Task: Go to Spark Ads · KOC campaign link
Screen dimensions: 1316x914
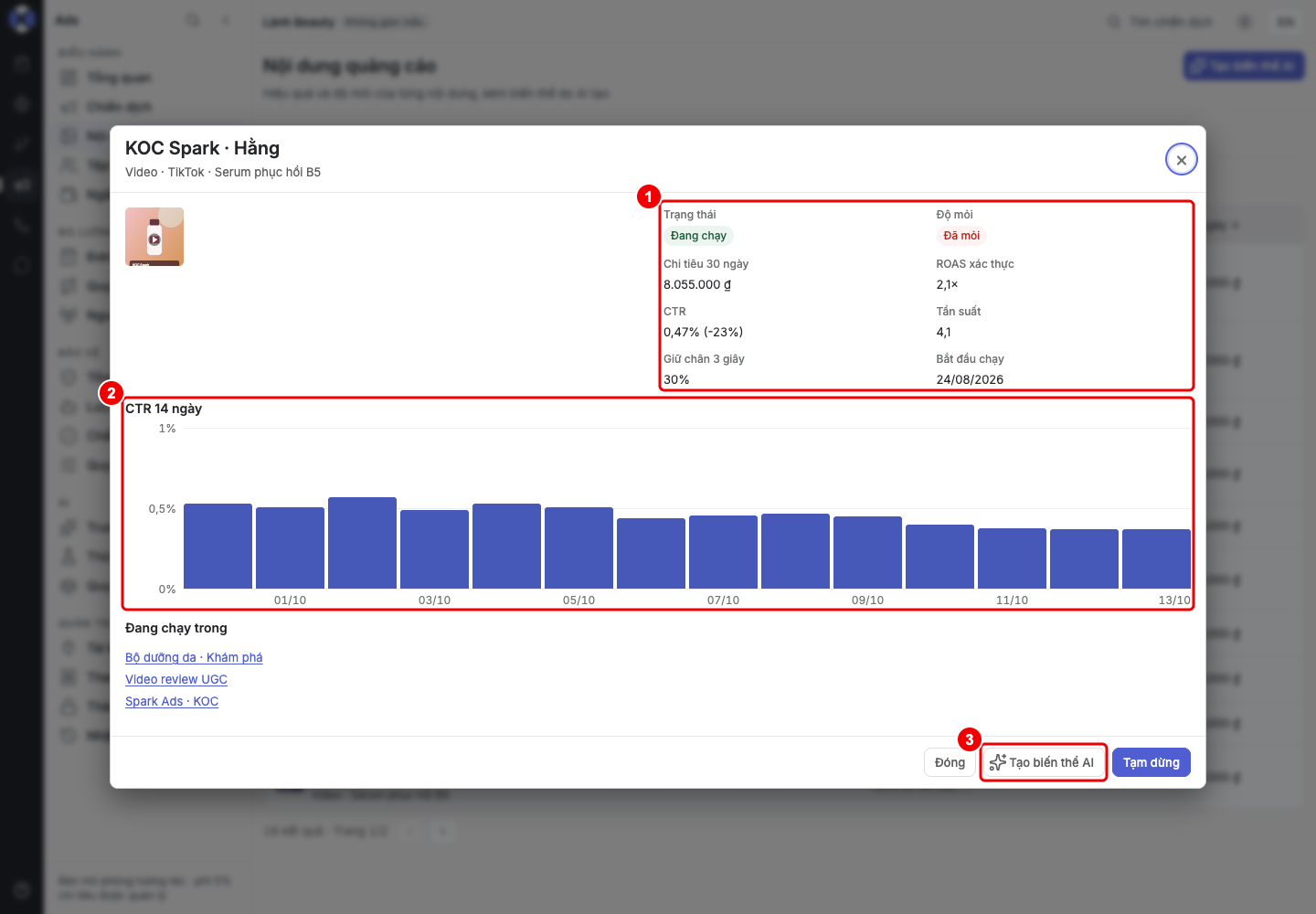Action: pyautogui.click(x=172, y=701)
